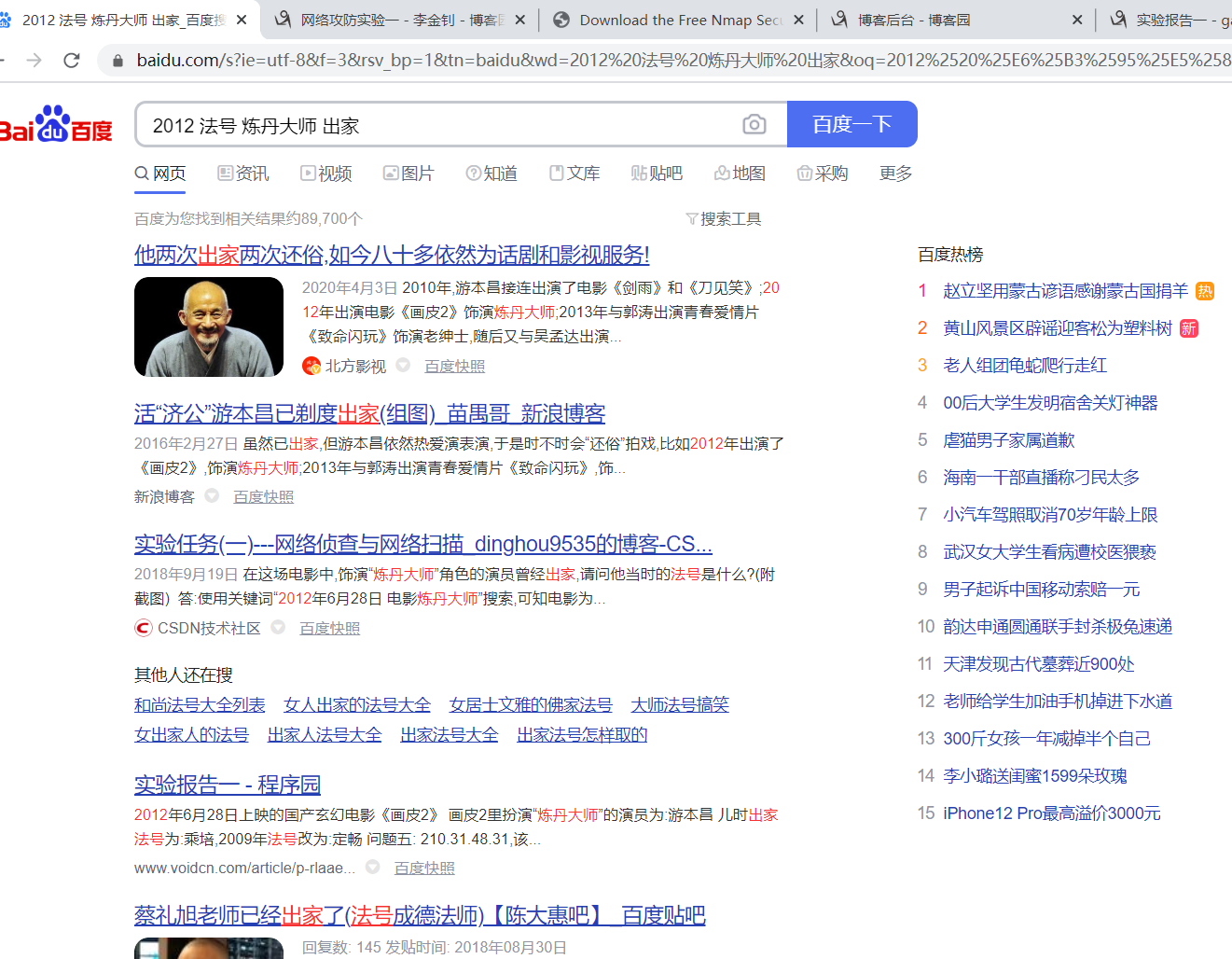The image size is (1232, 959).
Task: Search related term 女出家人的法号
Action: coord(191,735)
